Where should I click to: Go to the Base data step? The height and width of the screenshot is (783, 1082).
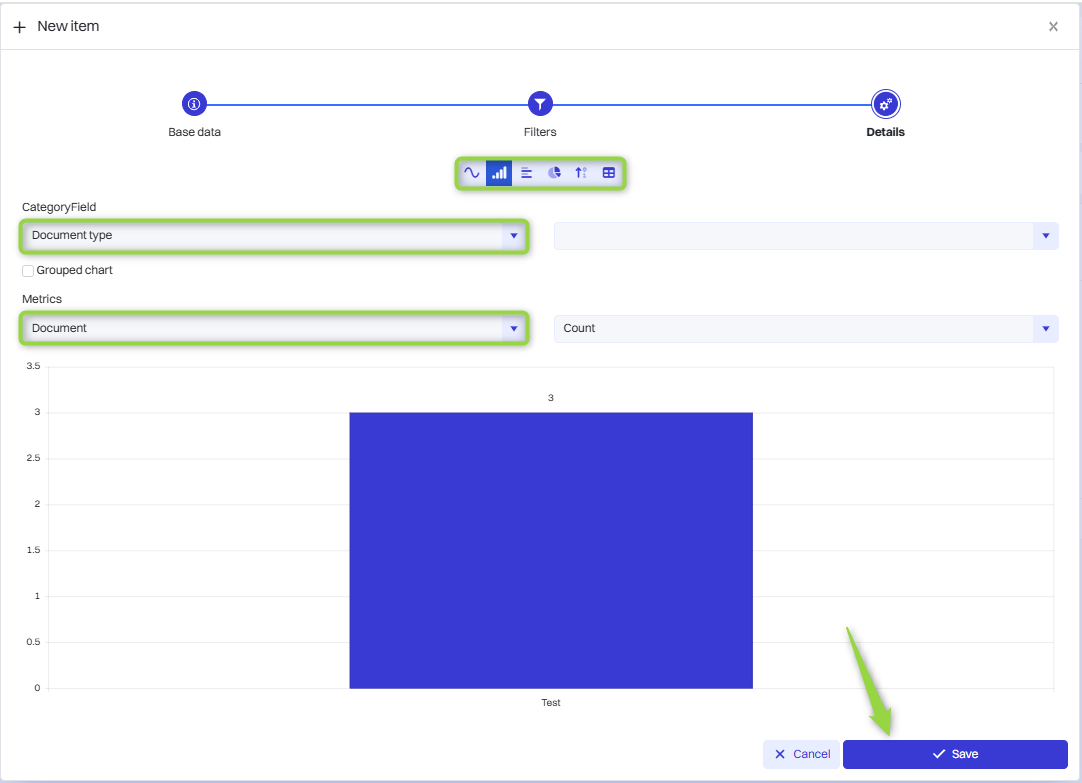tap(194, 103)
